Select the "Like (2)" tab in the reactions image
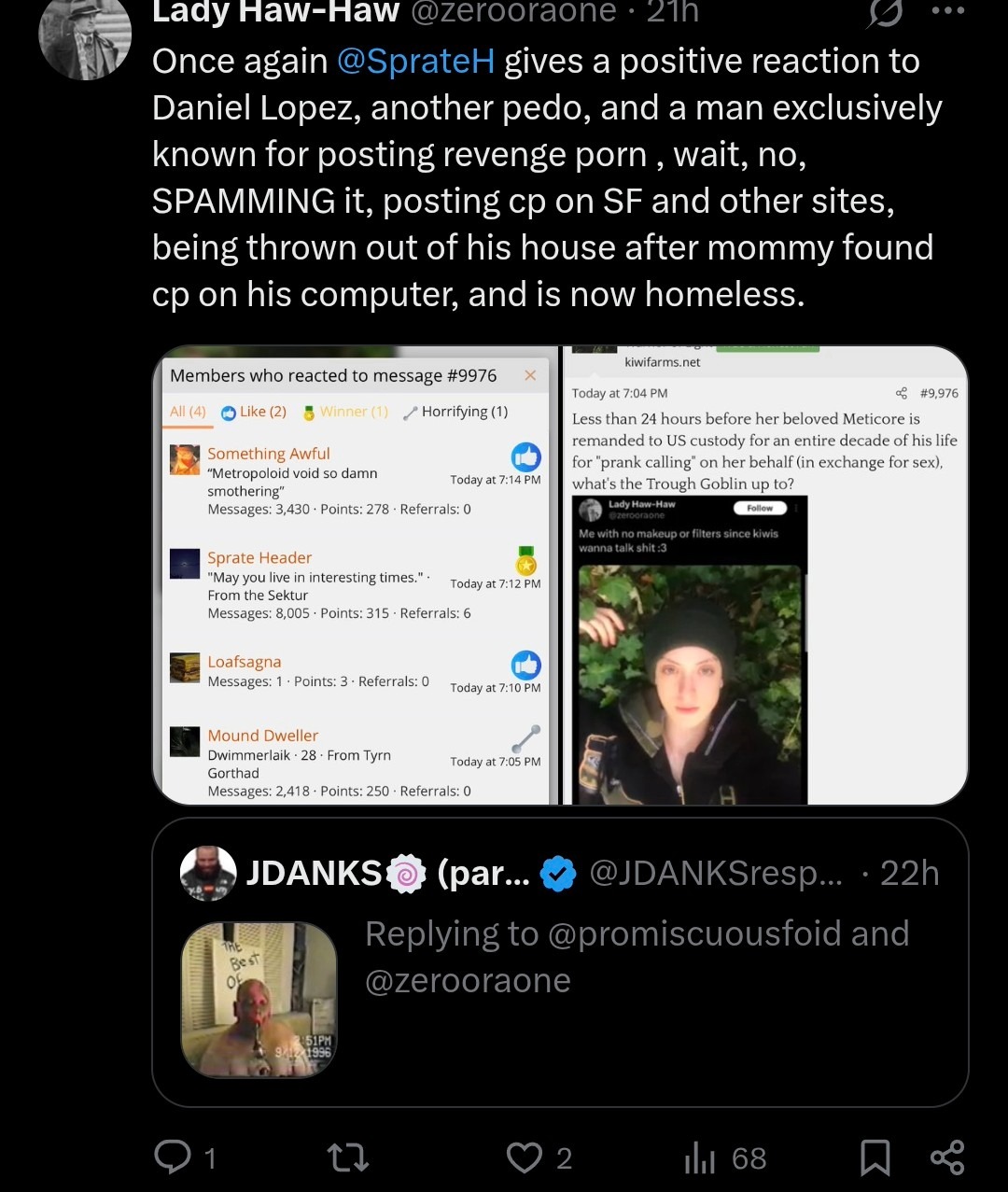The image size is (1008, 1192). (254, 412)
